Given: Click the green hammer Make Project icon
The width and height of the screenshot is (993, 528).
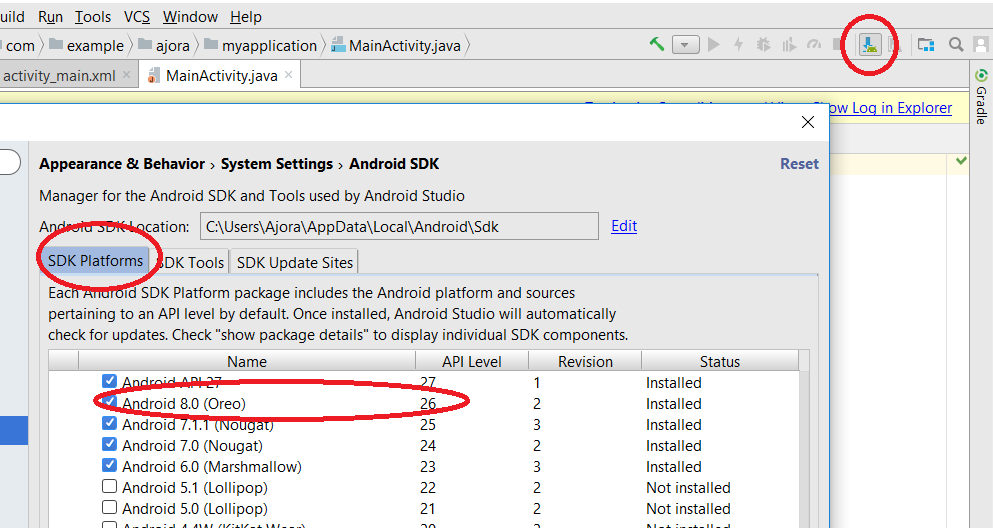Looking at the screenshot, I should coord(657,44).
